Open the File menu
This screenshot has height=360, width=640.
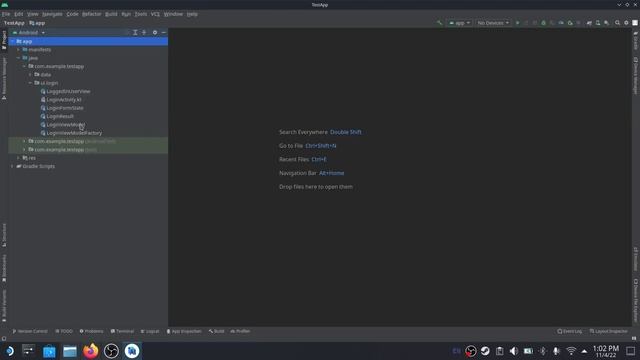(x=6, y=14)
